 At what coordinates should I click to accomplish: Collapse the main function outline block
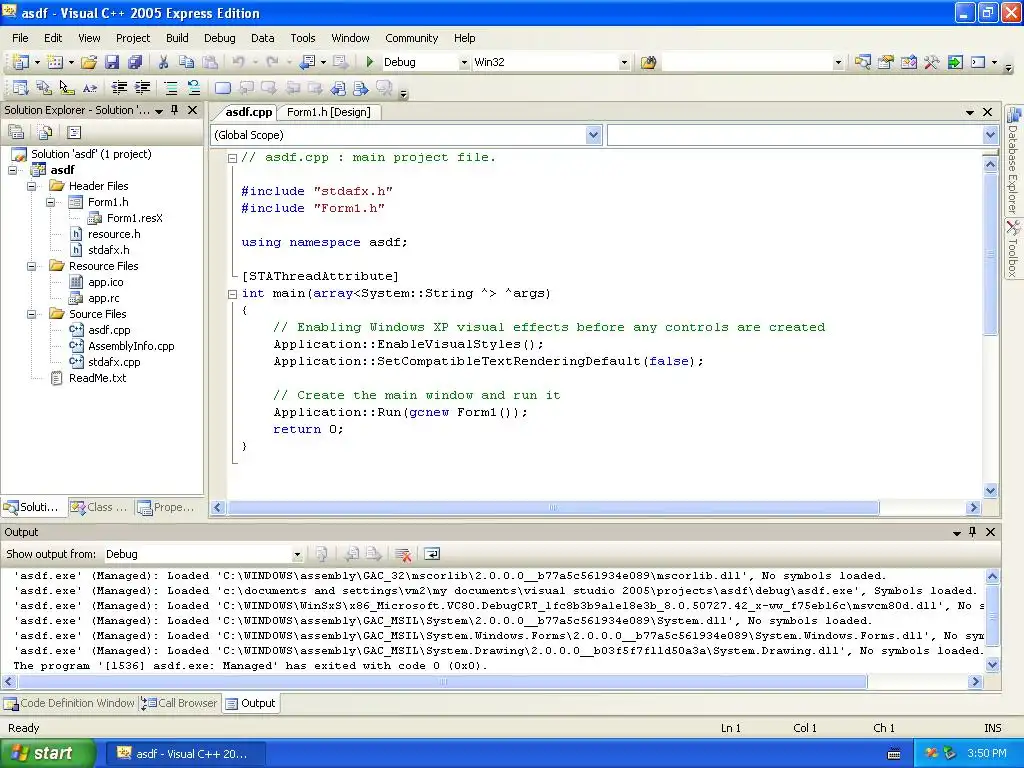tap(232, 294)
